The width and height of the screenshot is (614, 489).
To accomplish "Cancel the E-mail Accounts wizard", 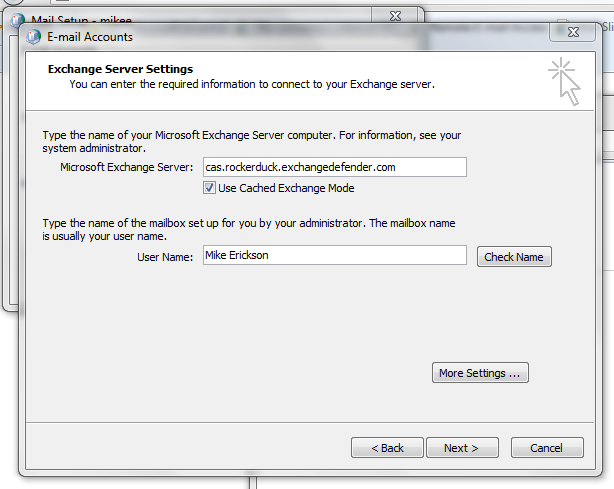I will 547,447.
